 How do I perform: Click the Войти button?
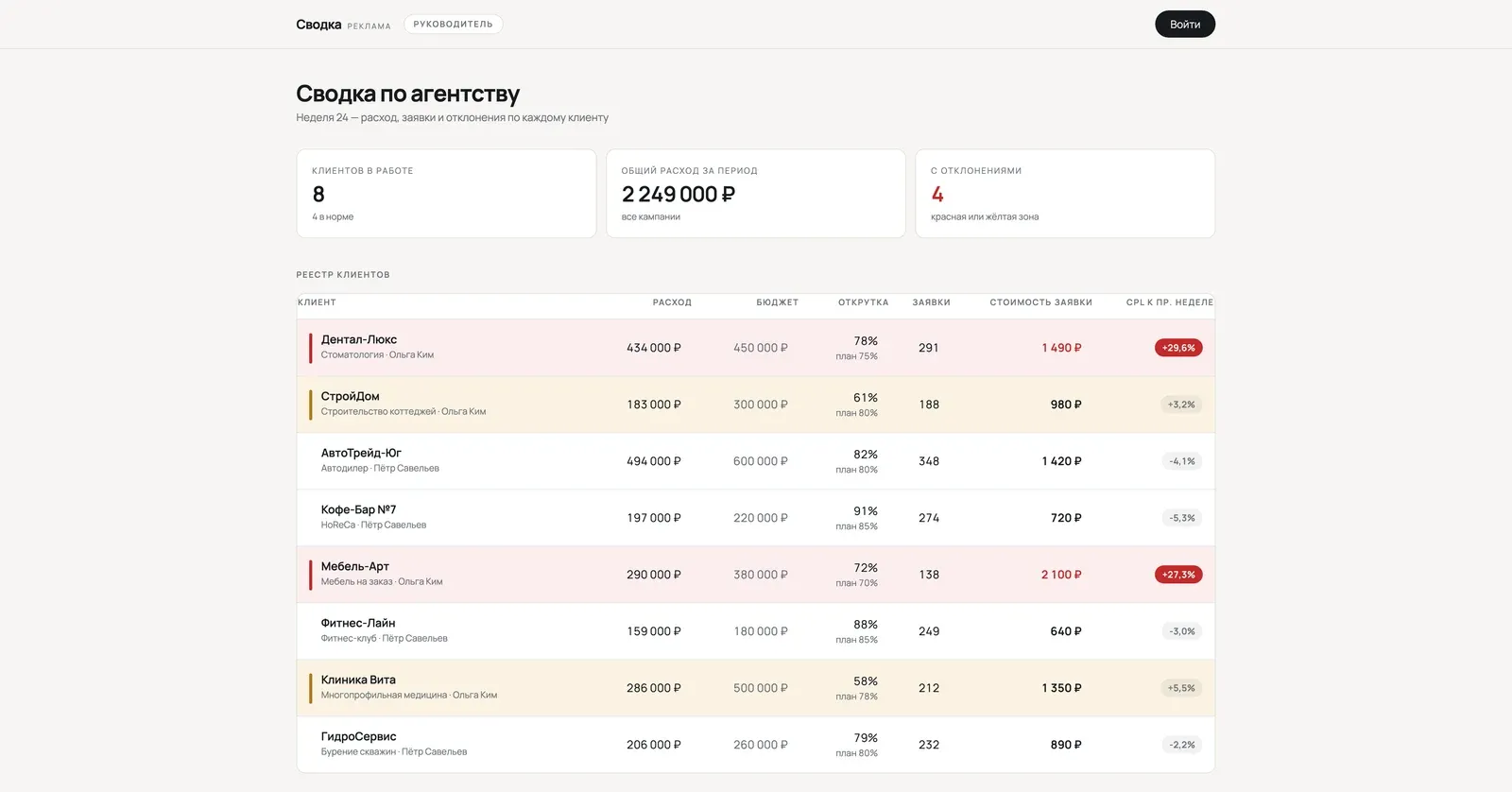point(1184,25)
